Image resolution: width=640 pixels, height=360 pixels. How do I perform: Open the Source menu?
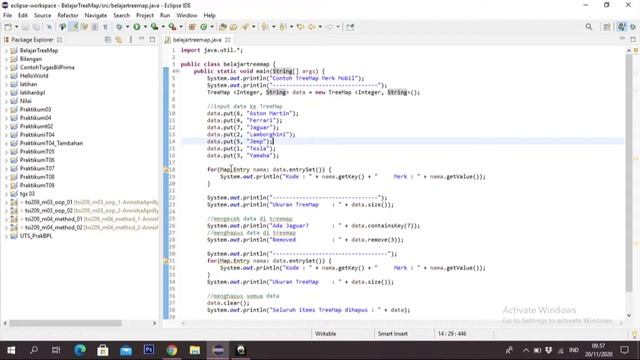[42, 15]
